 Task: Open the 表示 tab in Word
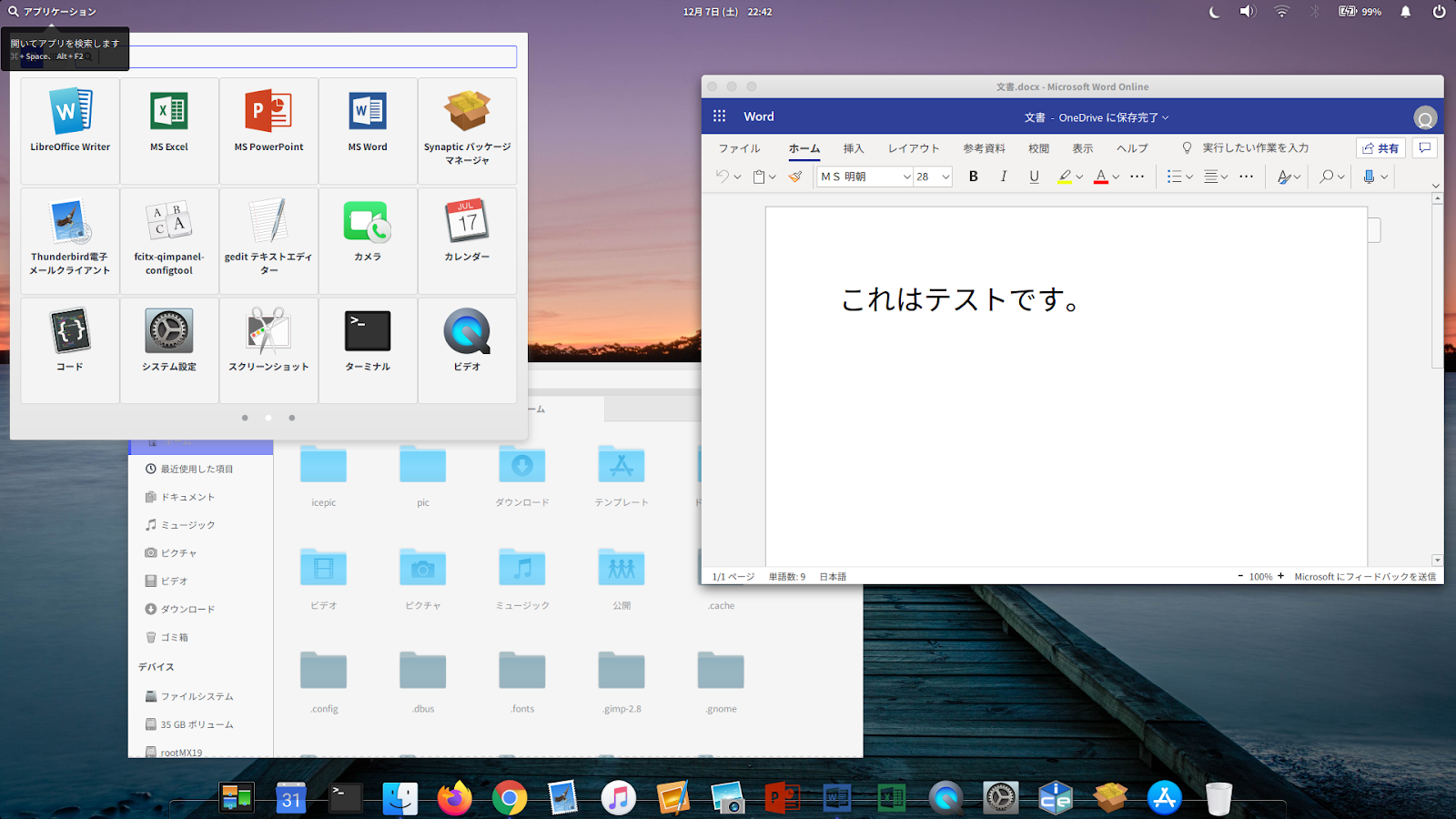point(1083,148)
